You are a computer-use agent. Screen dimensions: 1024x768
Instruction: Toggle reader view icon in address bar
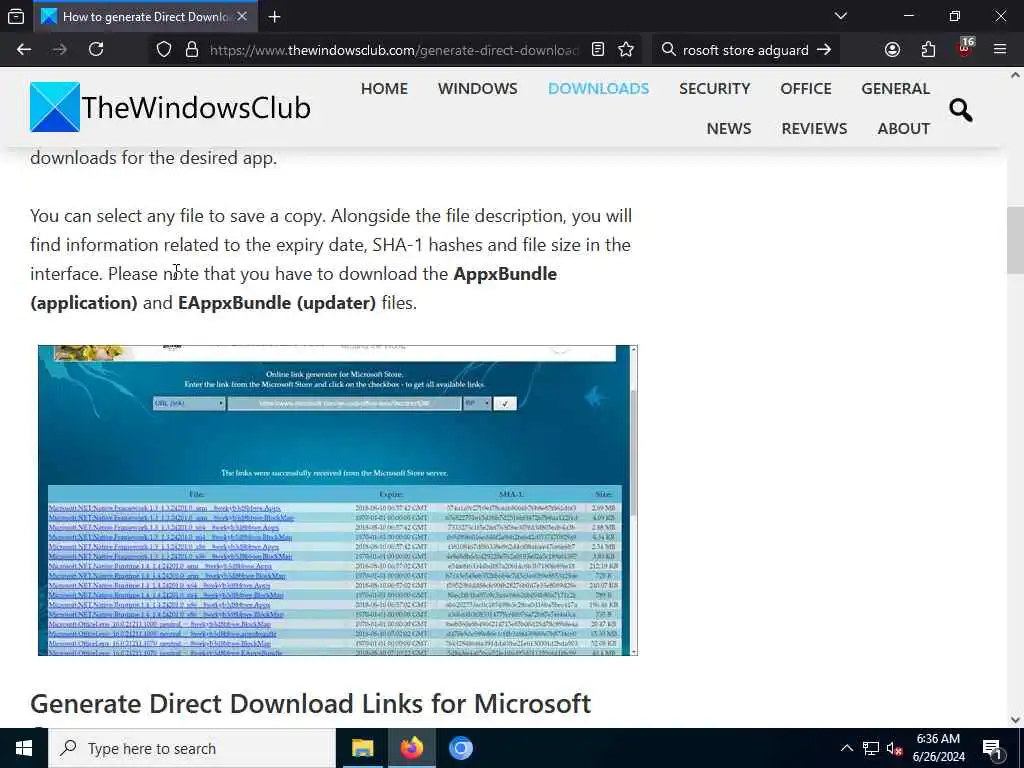point(598,50)
